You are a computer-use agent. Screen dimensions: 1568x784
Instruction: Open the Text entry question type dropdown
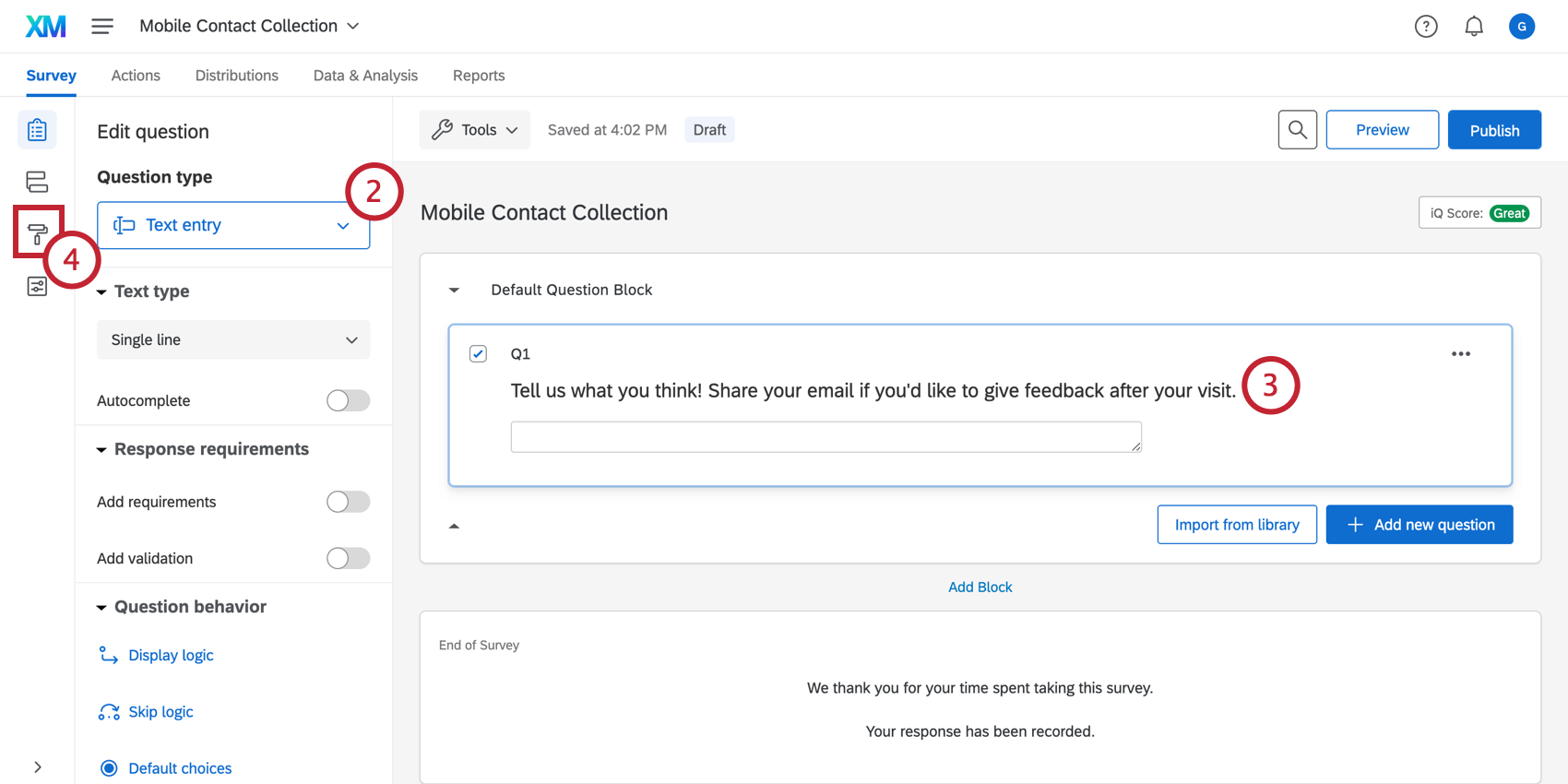[233, 225]
